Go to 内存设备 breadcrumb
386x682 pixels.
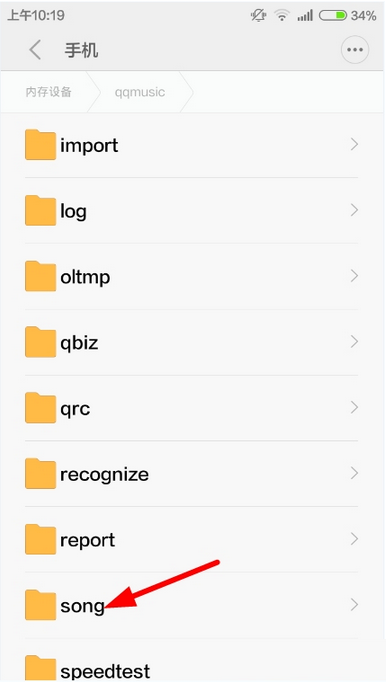48,92
